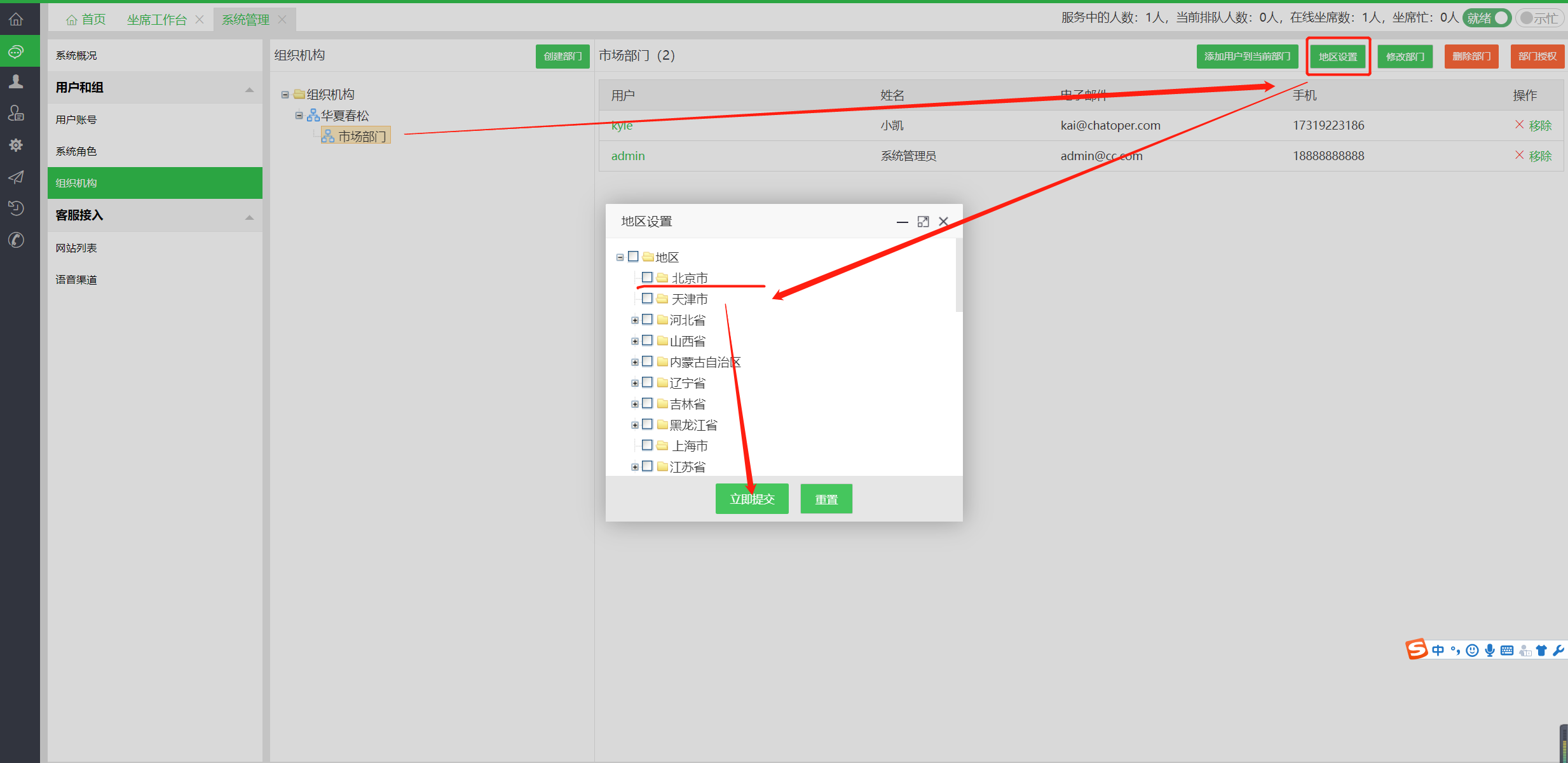Expand the 内蒙古自治区 tree node
The height and width of the screenshot is (763, 1568).
click(x=634, y=362)
